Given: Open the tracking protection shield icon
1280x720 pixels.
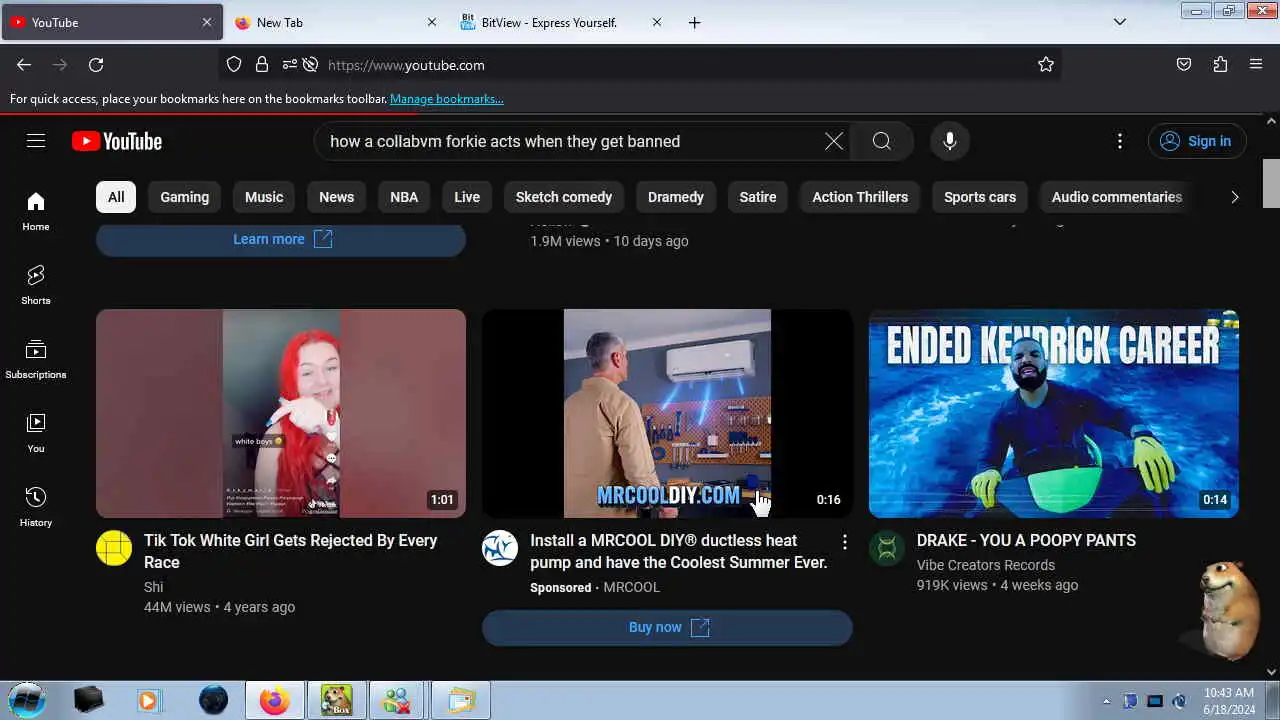Looking at the screenshot, I should [x=234, y=64].
